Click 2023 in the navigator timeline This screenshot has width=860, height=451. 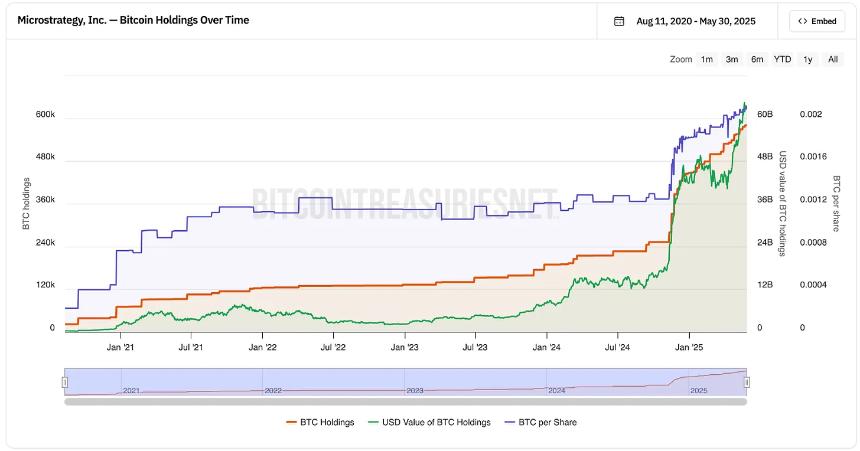click(415, 390)
